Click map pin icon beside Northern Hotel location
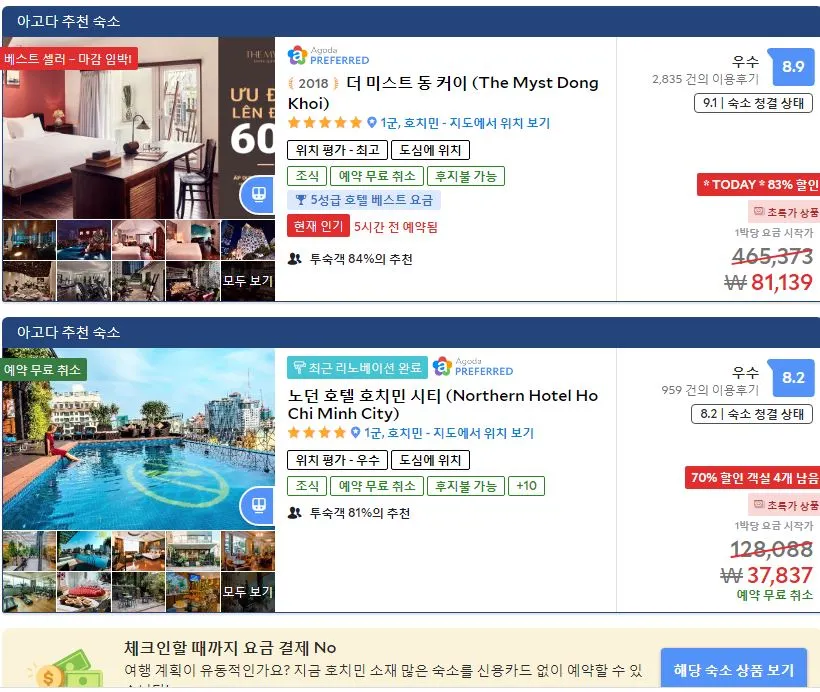The image size is (820, 692). [356, 433]
